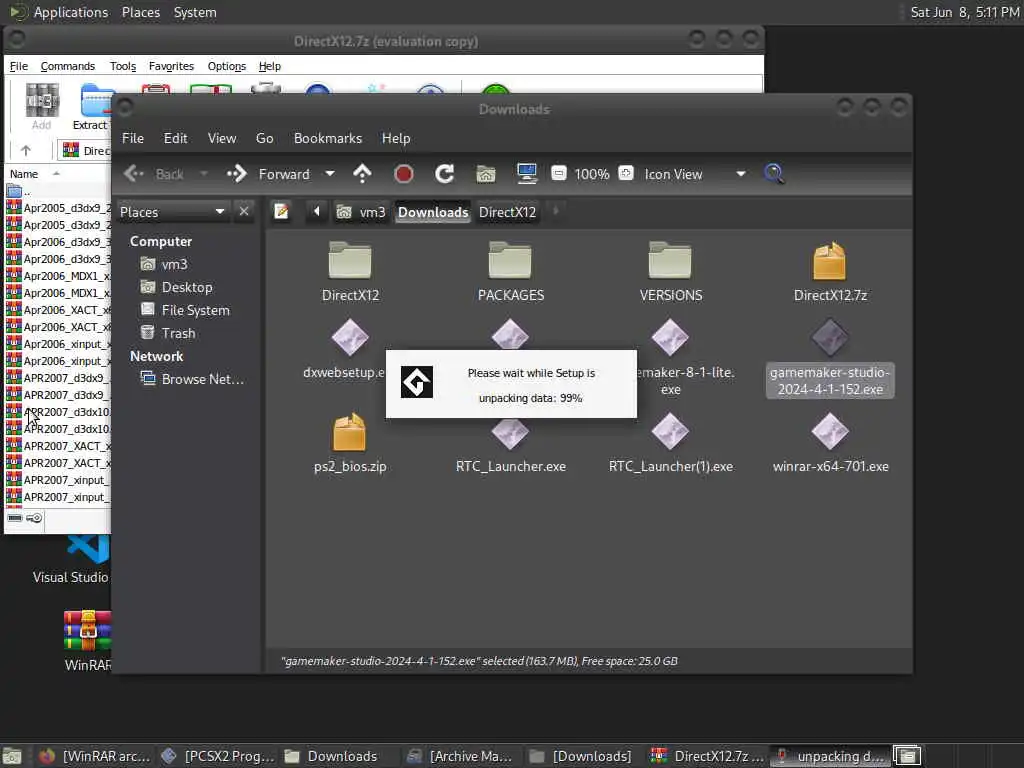1024x768 pixels.
Task: Go up to parent folder
Action: [362, 174]
